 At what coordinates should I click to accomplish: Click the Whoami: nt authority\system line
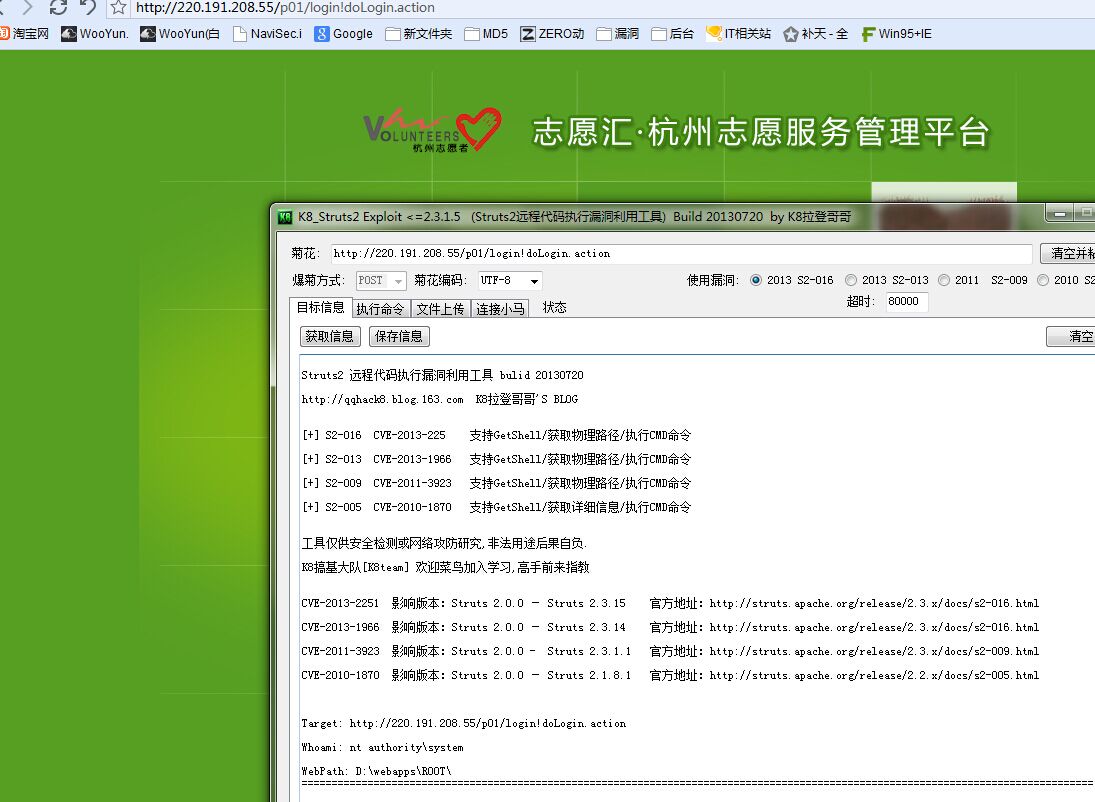383,748
